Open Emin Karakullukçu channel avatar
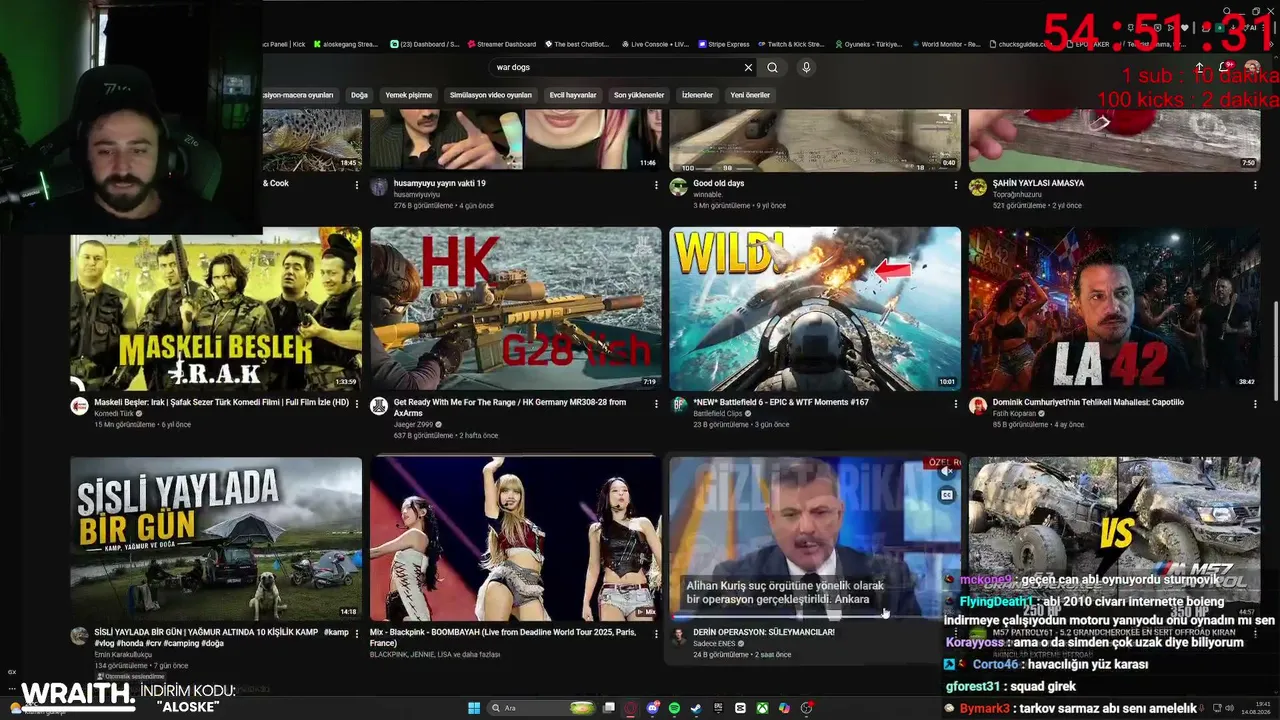The image size is (1280, 720). pyautogui.click(x=79, y=636)
